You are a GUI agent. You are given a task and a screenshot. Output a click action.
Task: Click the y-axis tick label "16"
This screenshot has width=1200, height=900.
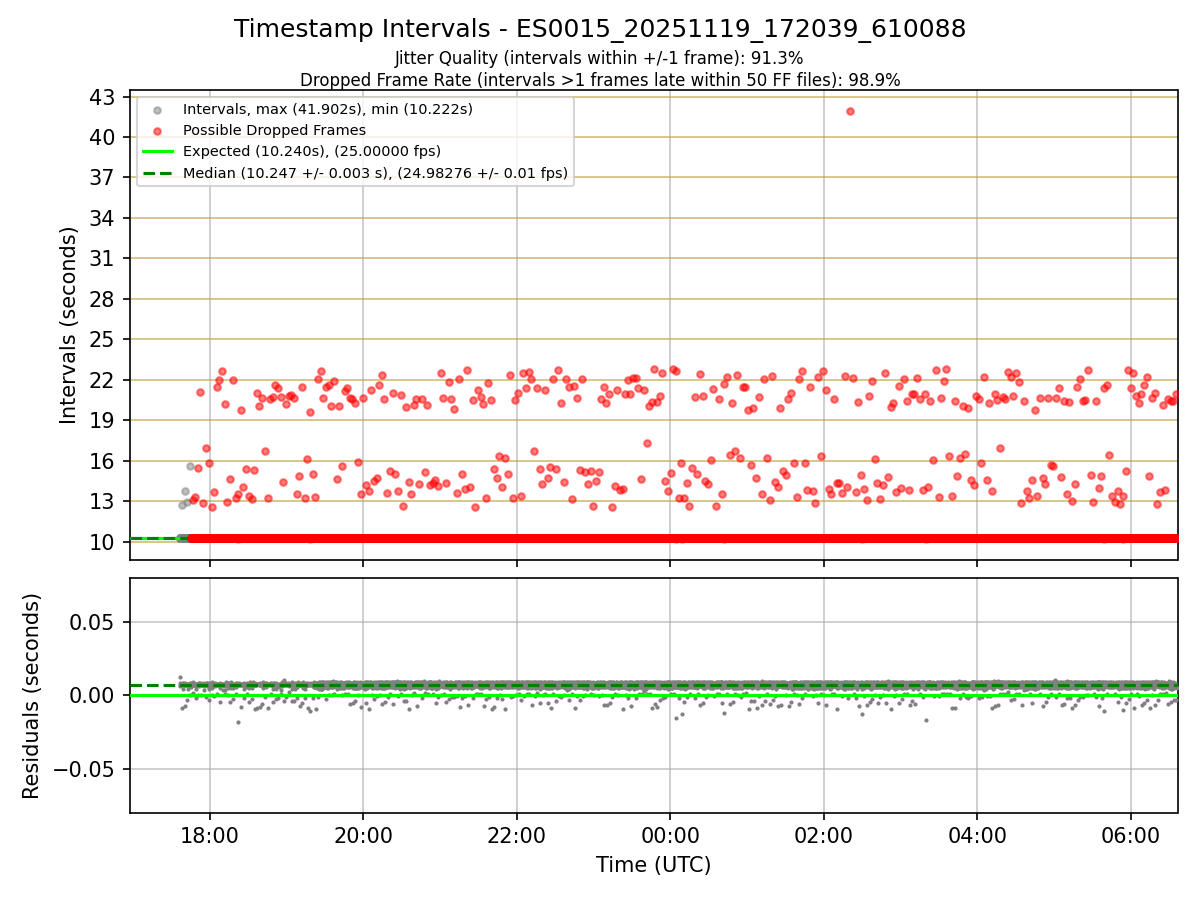click(104, 461)
